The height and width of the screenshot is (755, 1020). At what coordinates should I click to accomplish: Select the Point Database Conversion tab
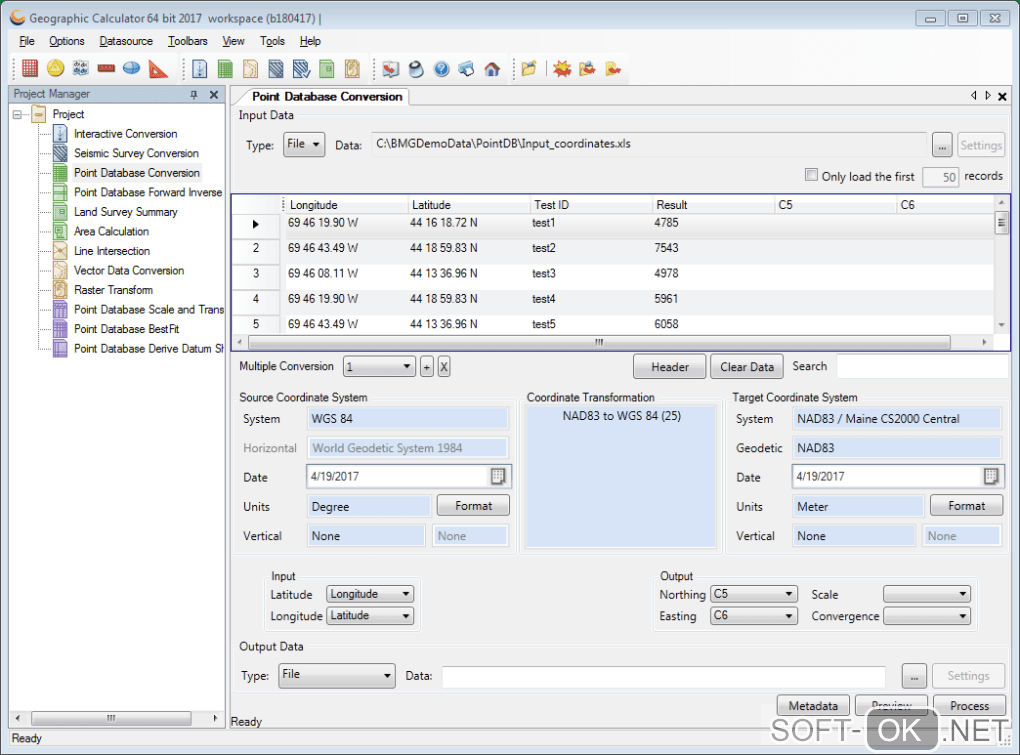pyautogui.click(x=327, y=97)
